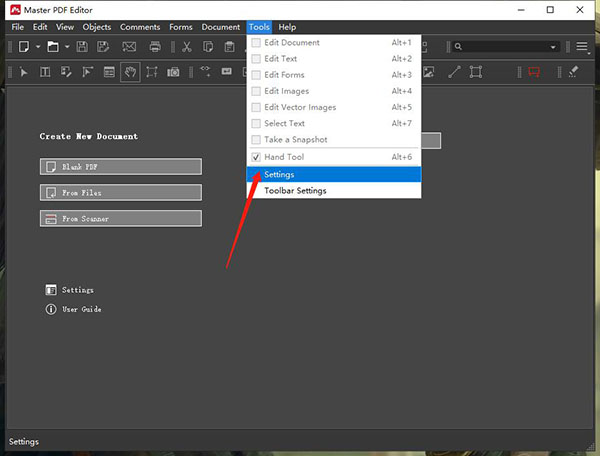Expand the New document dropdown arrow

38,47
